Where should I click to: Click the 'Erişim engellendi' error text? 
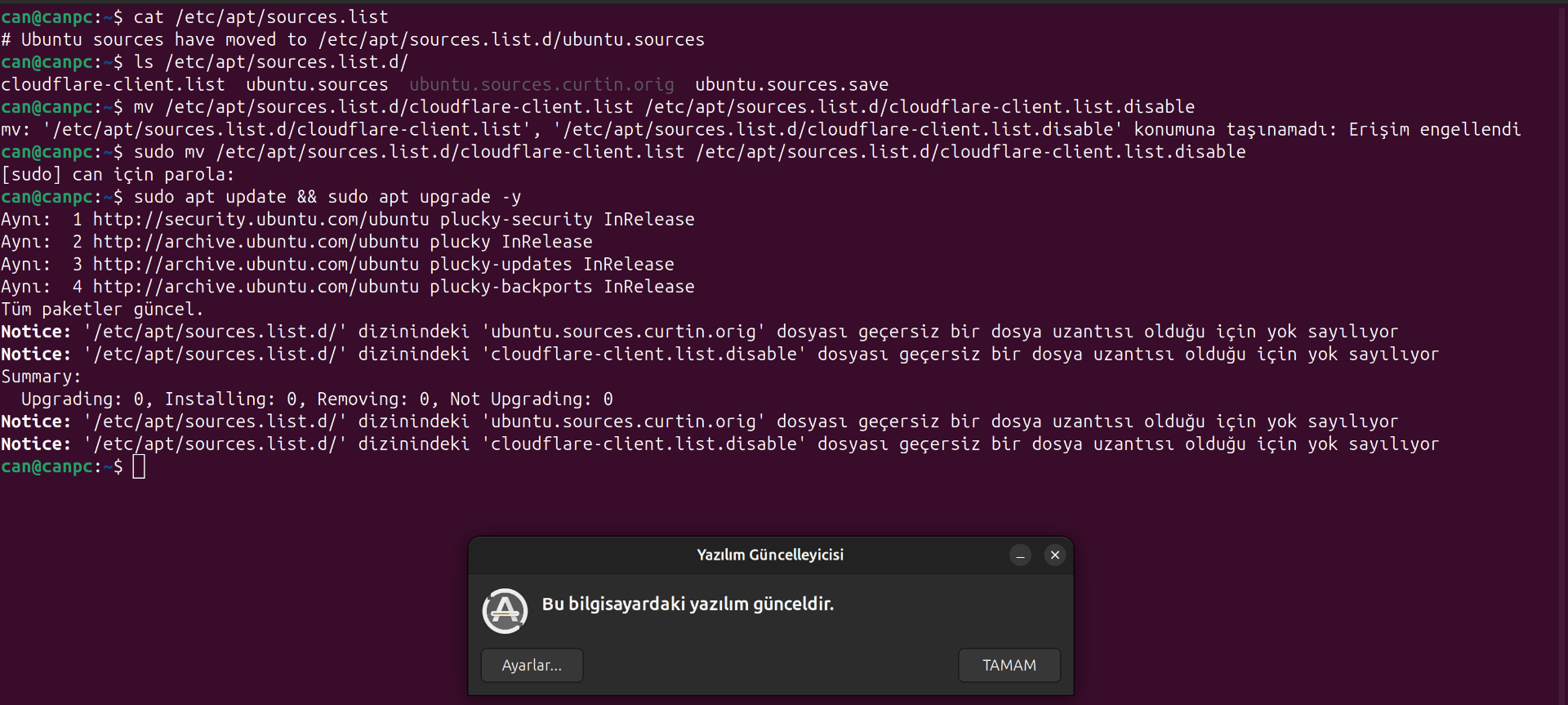(1435, 130)
